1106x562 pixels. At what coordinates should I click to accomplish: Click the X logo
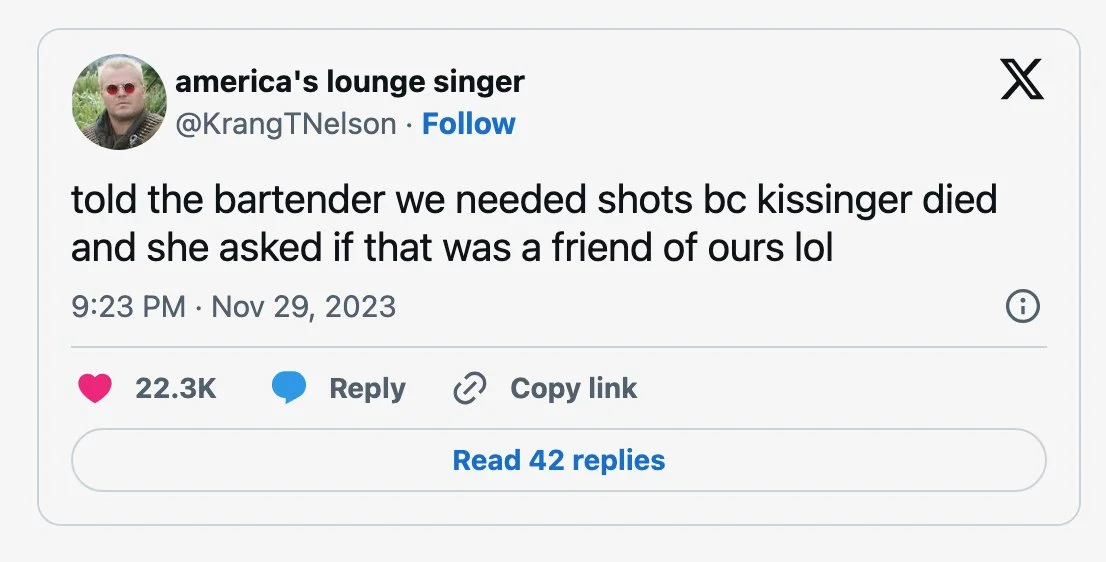pyautogui.click(x=1022, y=80)
